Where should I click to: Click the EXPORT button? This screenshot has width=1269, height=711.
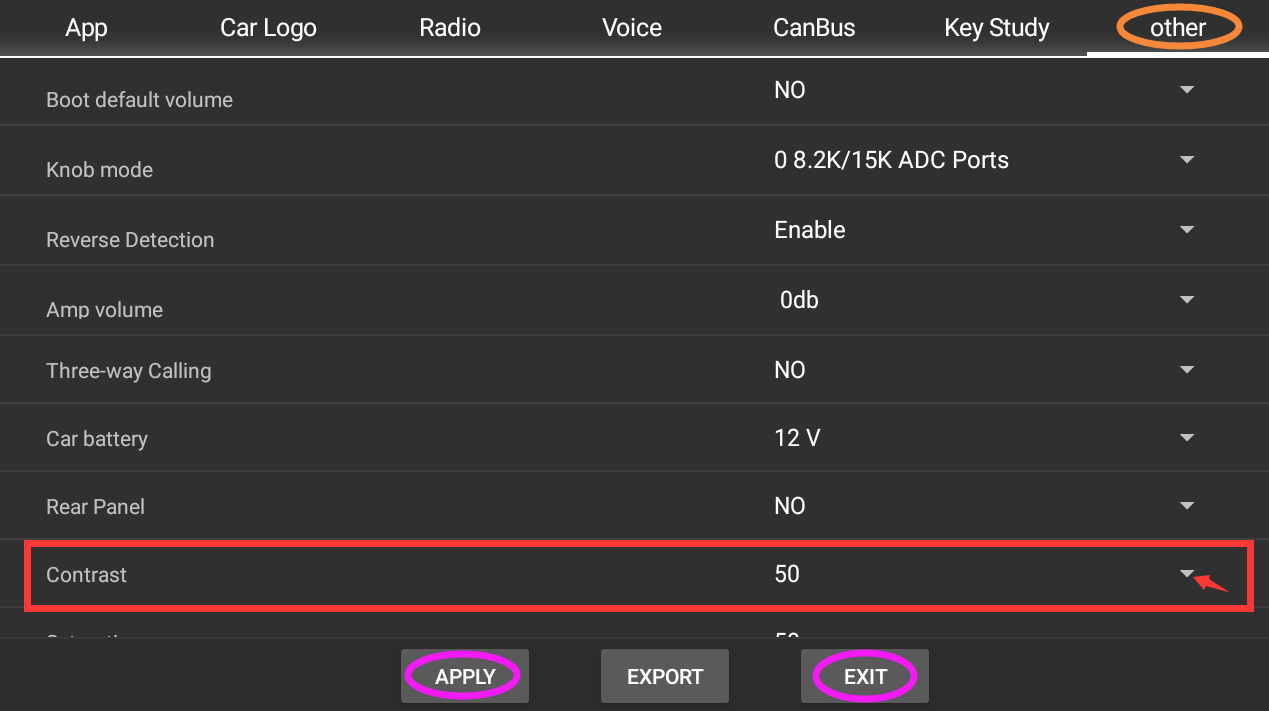click(665, 677)
